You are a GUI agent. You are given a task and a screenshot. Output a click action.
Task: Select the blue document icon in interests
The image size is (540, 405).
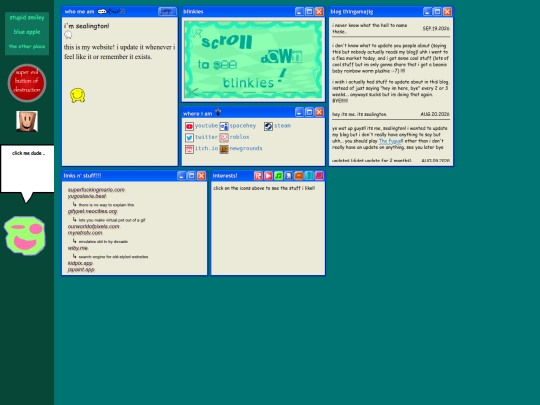pyautogui.click(x=289, y=176)
